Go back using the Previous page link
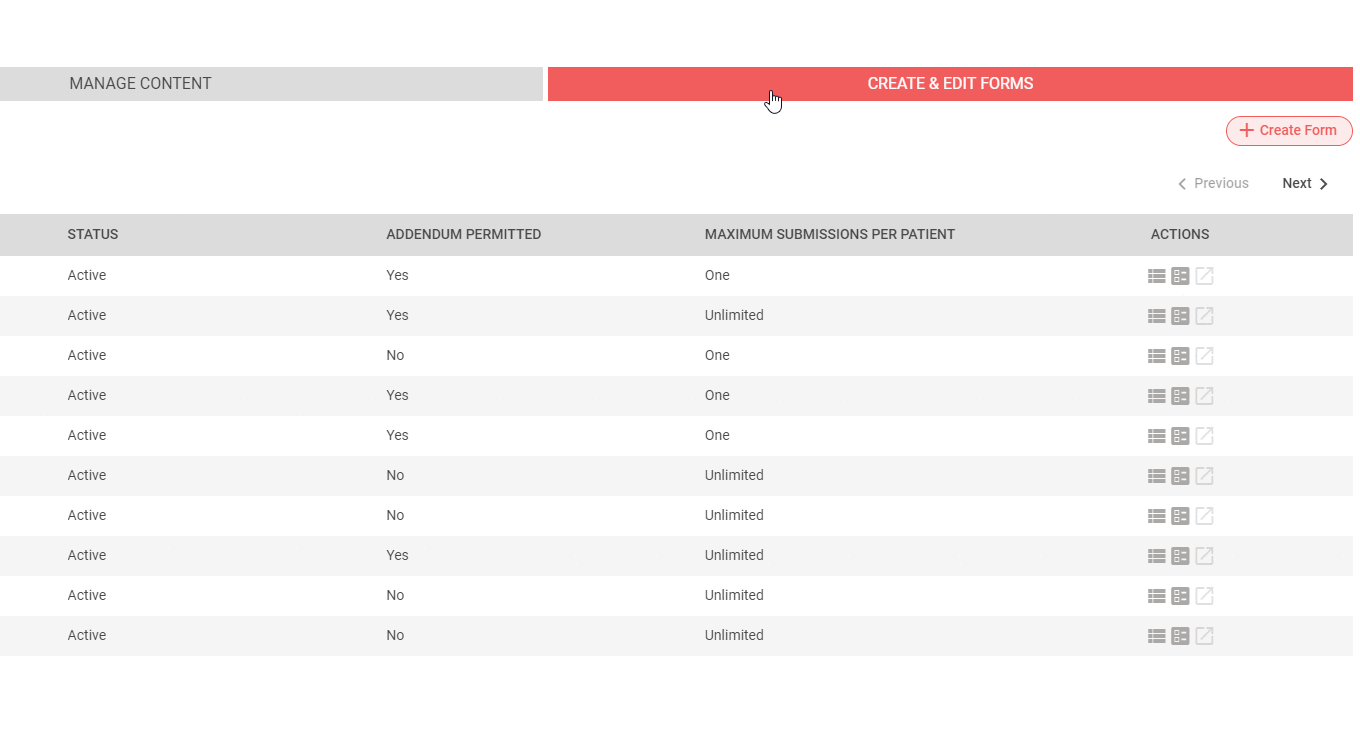This screenshot has height=730, width=1360. click(1213, 184)
